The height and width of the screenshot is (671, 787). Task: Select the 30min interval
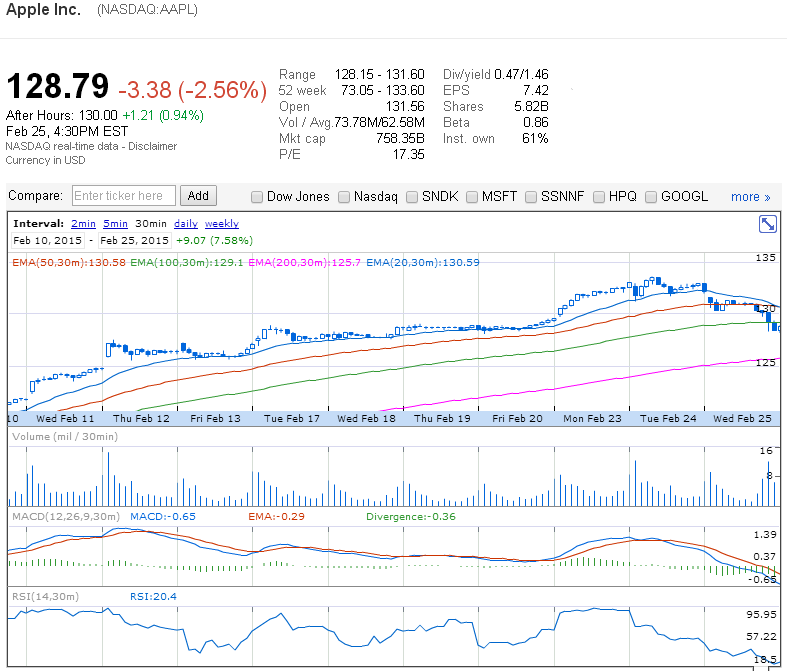[151, 223]
